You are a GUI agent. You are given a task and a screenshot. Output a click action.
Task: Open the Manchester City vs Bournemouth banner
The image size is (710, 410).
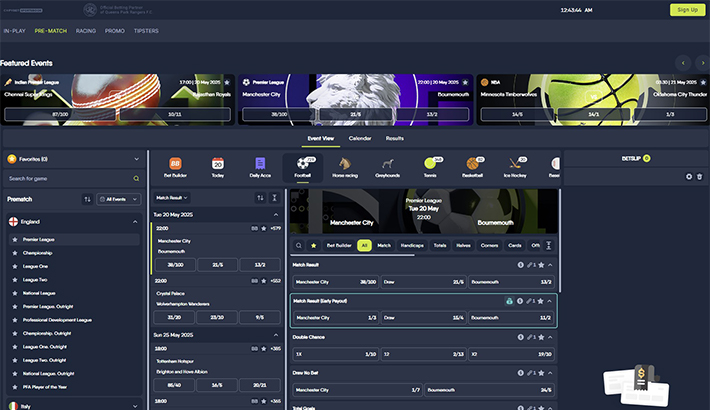click(x=423, y=212)
